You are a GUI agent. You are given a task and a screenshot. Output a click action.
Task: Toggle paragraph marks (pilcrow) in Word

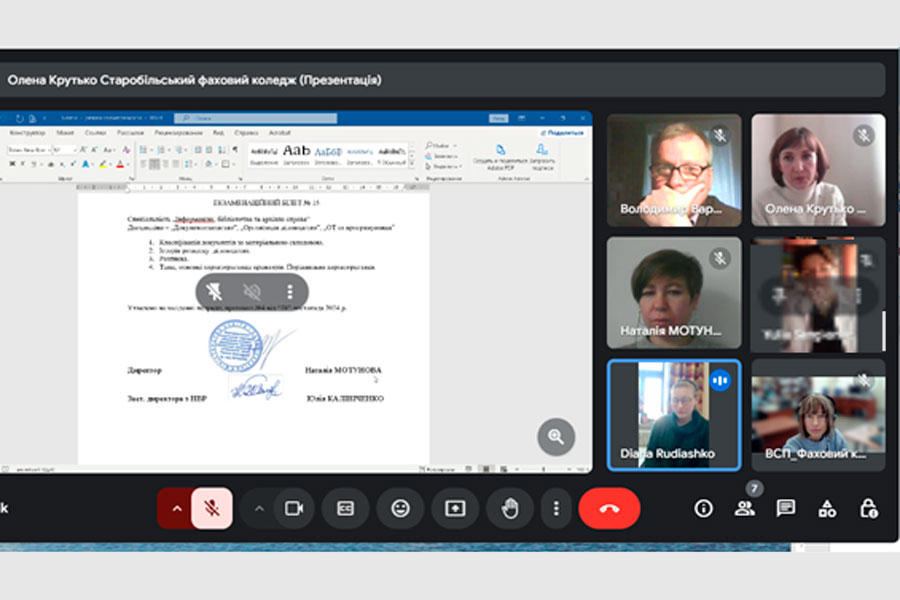pyautogui.click(x=235, y=150)
